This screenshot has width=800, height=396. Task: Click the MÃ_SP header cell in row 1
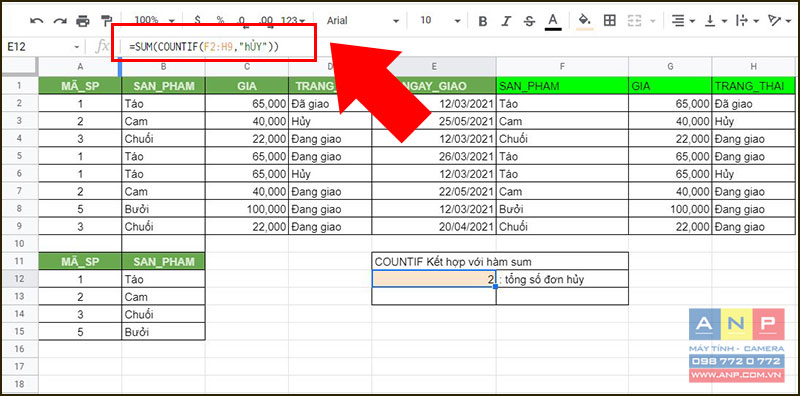click(x=80, y=86)
